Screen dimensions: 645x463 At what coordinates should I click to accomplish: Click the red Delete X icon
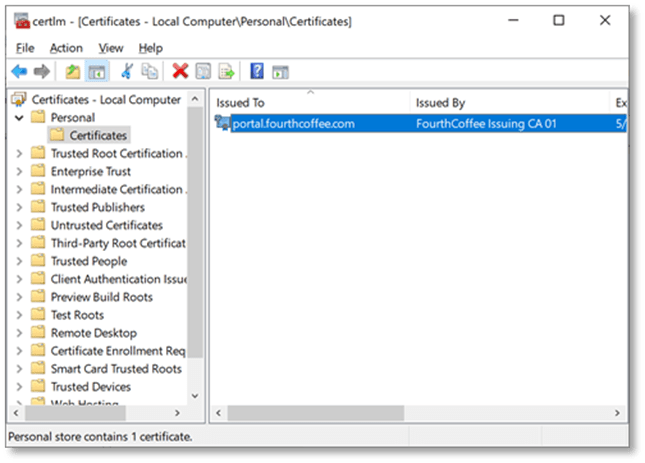pyautogui.click(x=180, y=72)
